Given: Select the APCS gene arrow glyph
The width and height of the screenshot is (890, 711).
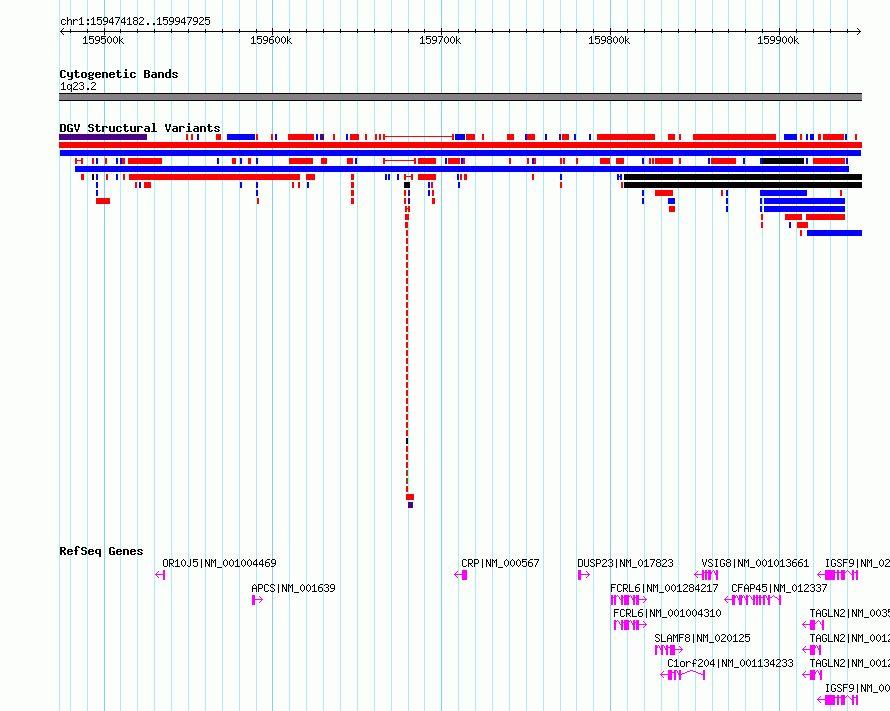Looking at the screenshot, I should click(x=257, y=600).
